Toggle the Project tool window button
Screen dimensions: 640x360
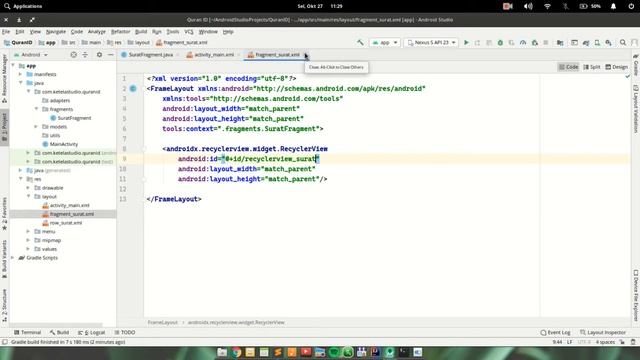pyautogui.click(x=4, y=128)
